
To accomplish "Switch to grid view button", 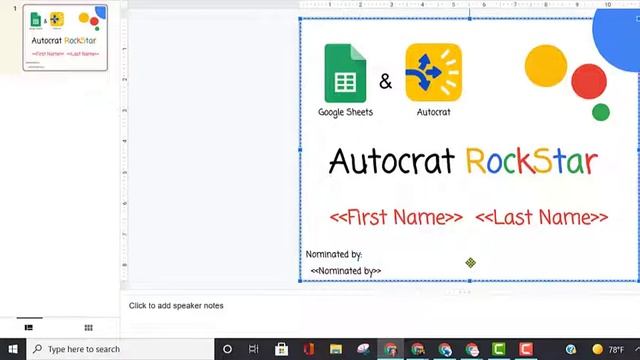I will (89, 327).
